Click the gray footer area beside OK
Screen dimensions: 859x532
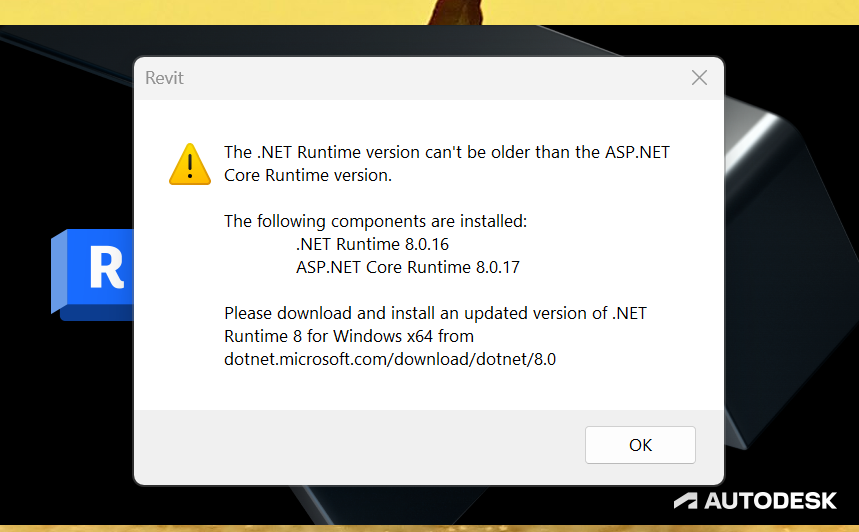350,446
